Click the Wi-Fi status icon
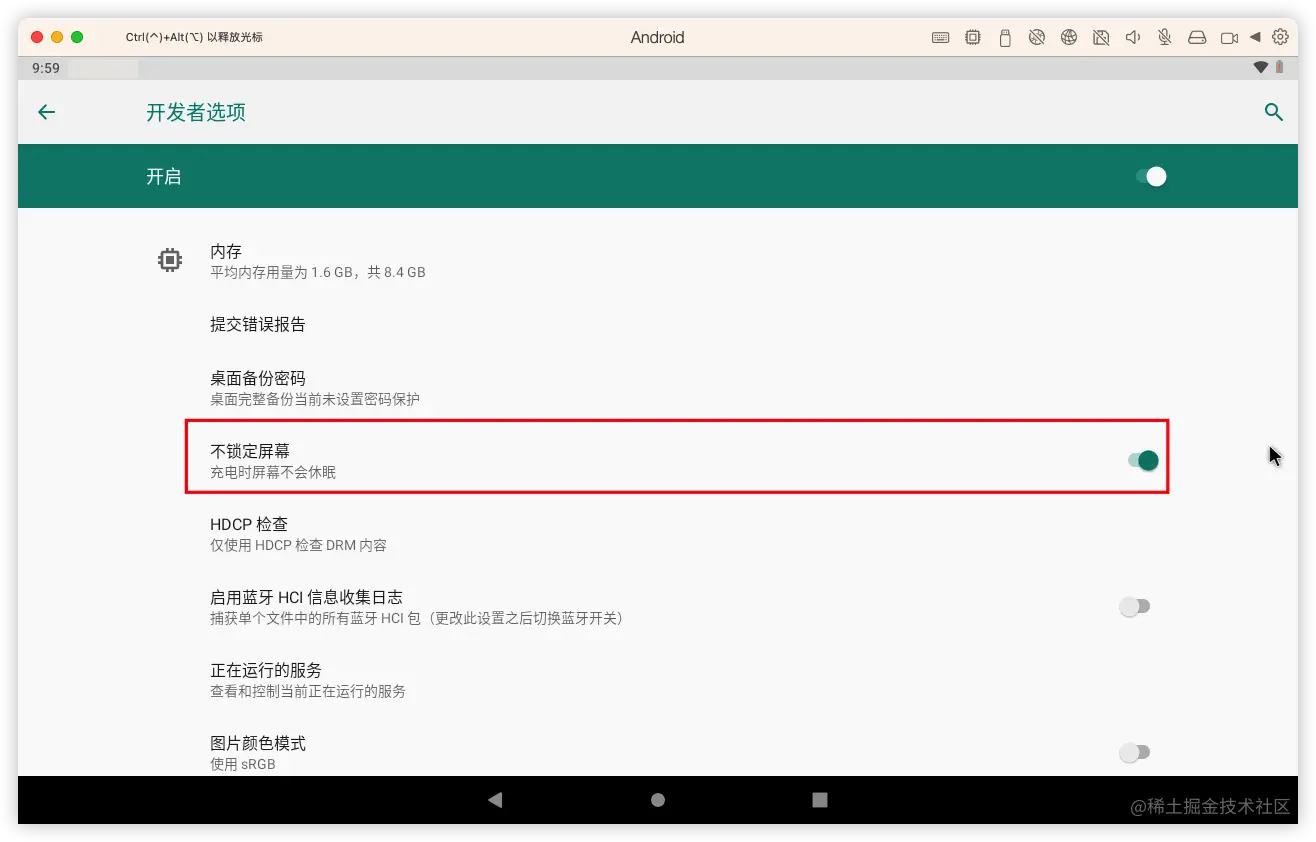 click(x=1261, y=68)
